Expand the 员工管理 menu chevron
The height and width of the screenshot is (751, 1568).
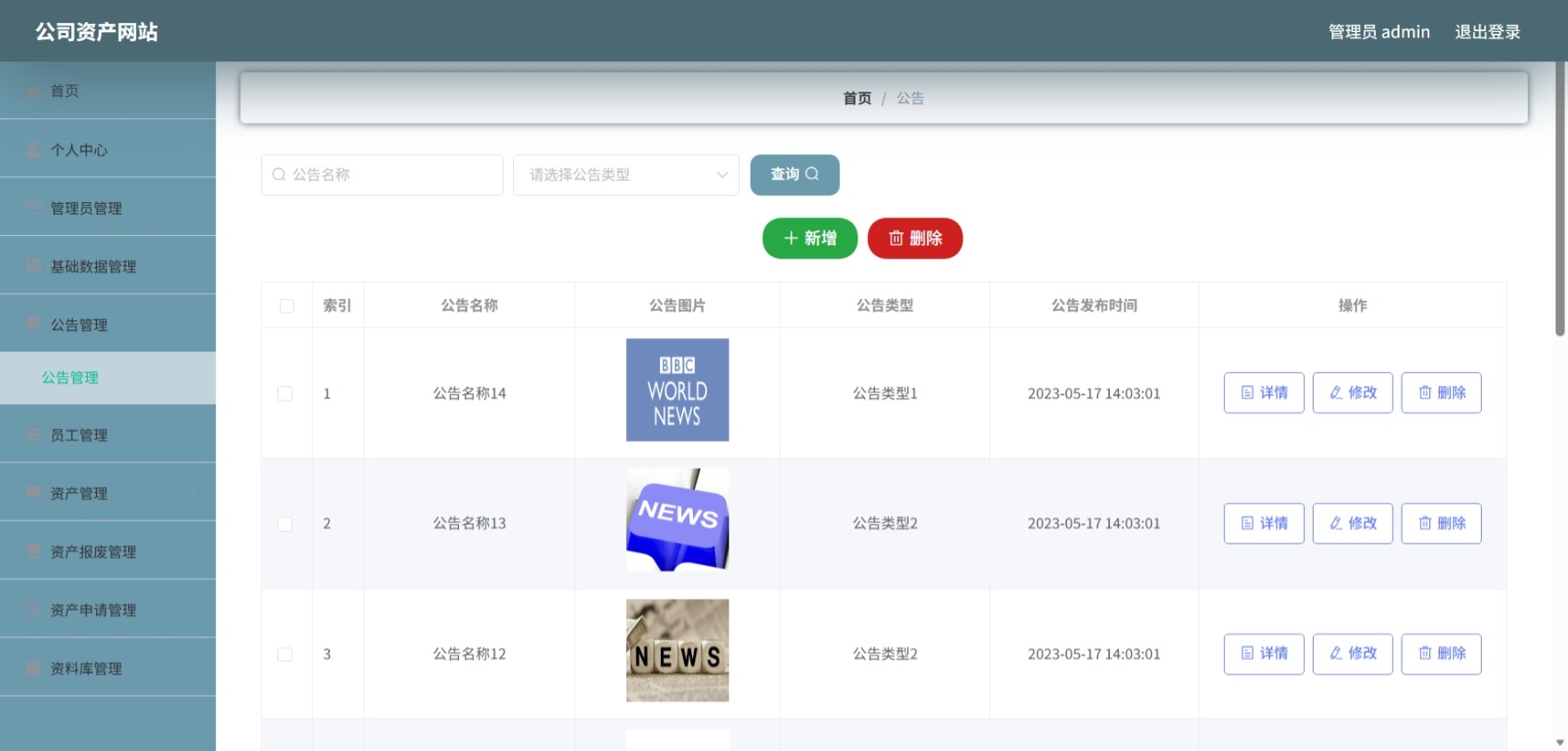tap(191, 432)
